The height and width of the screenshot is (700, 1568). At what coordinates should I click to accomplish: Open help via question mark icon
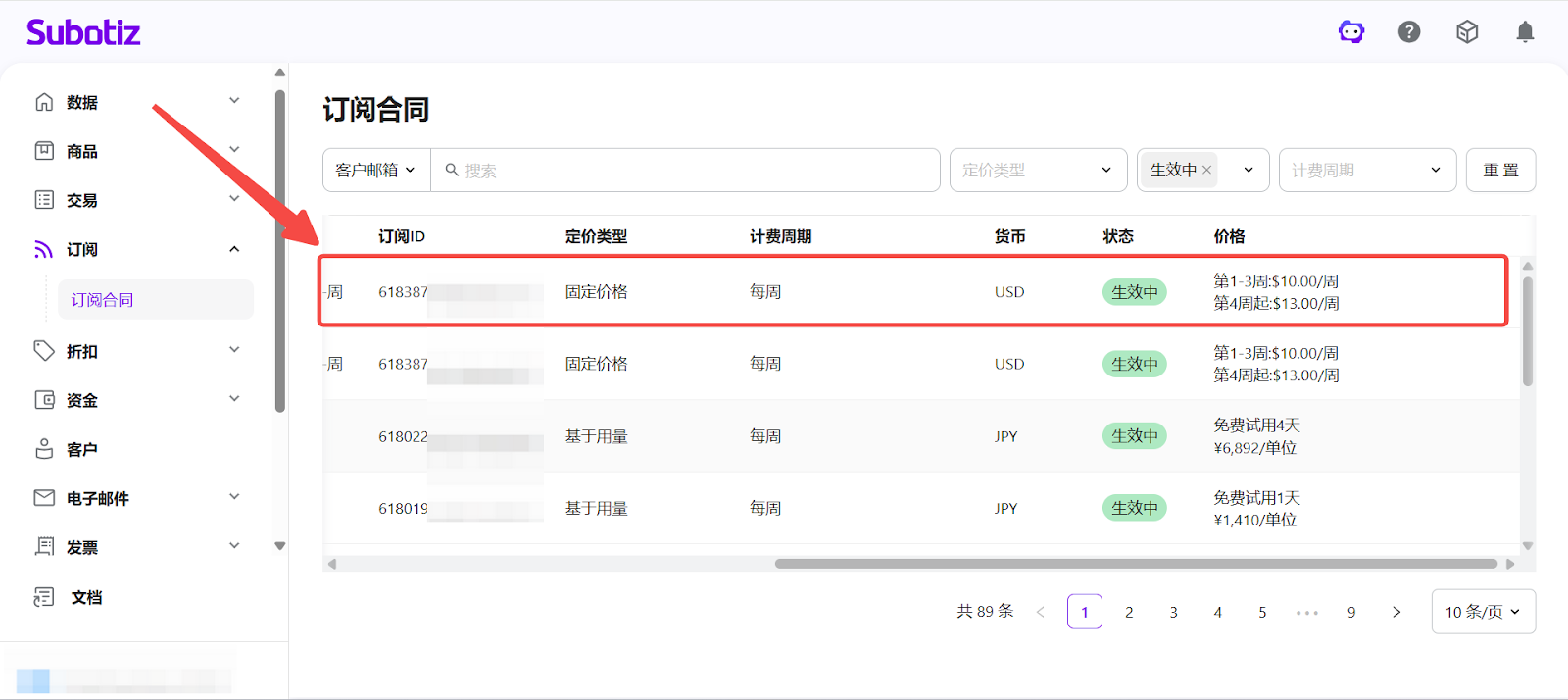[x=1409, y=32]
